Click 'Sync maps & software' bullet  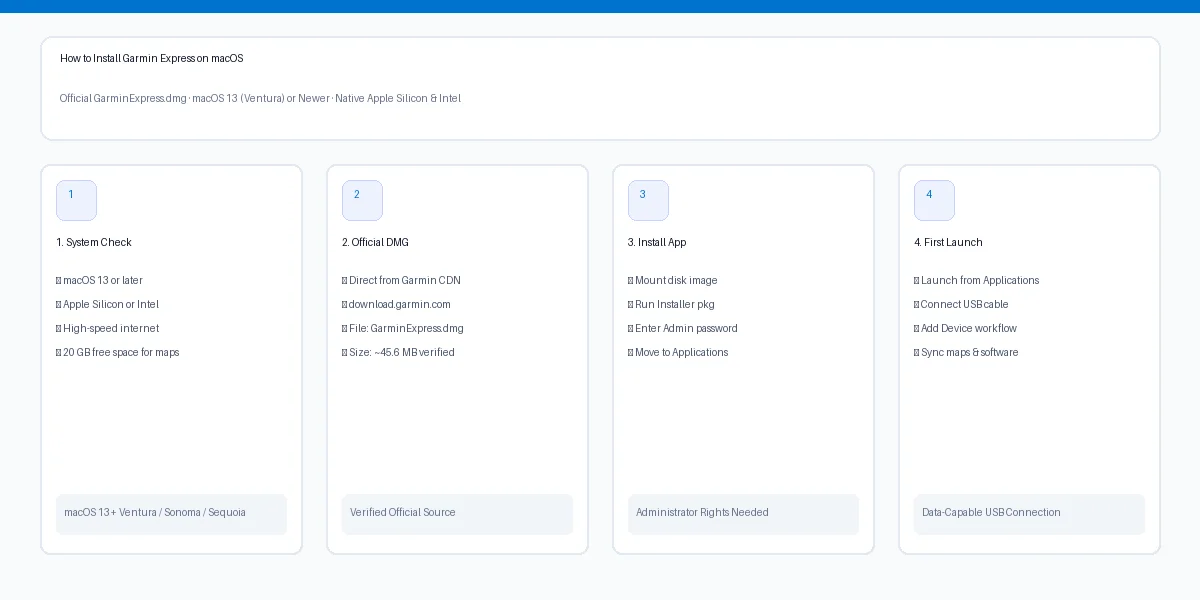pos(966,352)
